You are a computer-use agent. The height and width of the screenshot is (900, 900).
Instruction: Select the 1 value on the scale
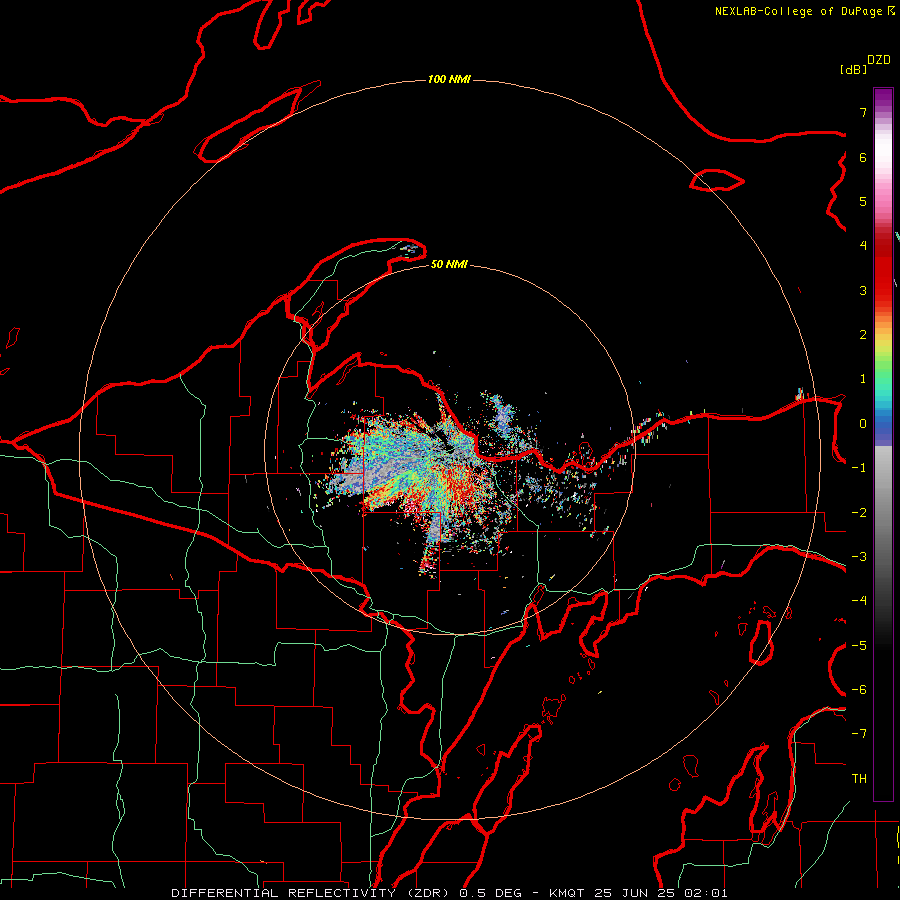coord(863,379)
